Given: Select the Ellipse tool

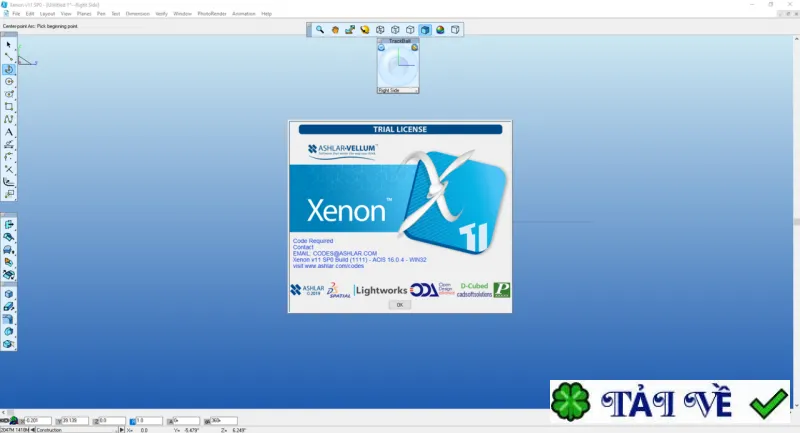Looking at the screenshot, I should (x=9, y=94).
